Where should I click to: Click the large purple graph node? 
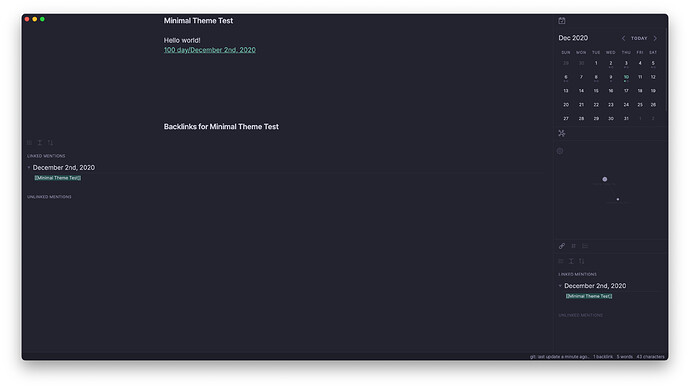605,179
